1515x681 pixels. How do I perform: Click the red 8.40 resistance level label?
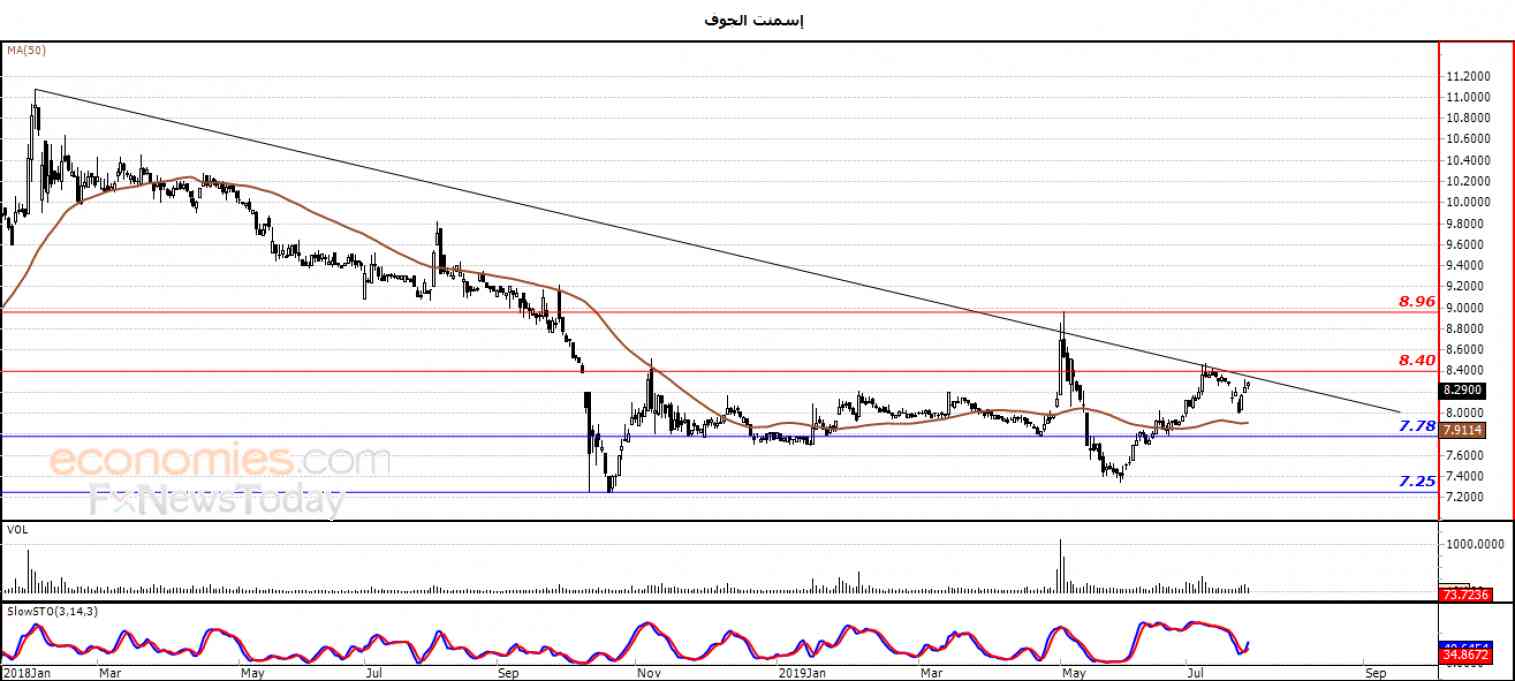coord(1417,360)
